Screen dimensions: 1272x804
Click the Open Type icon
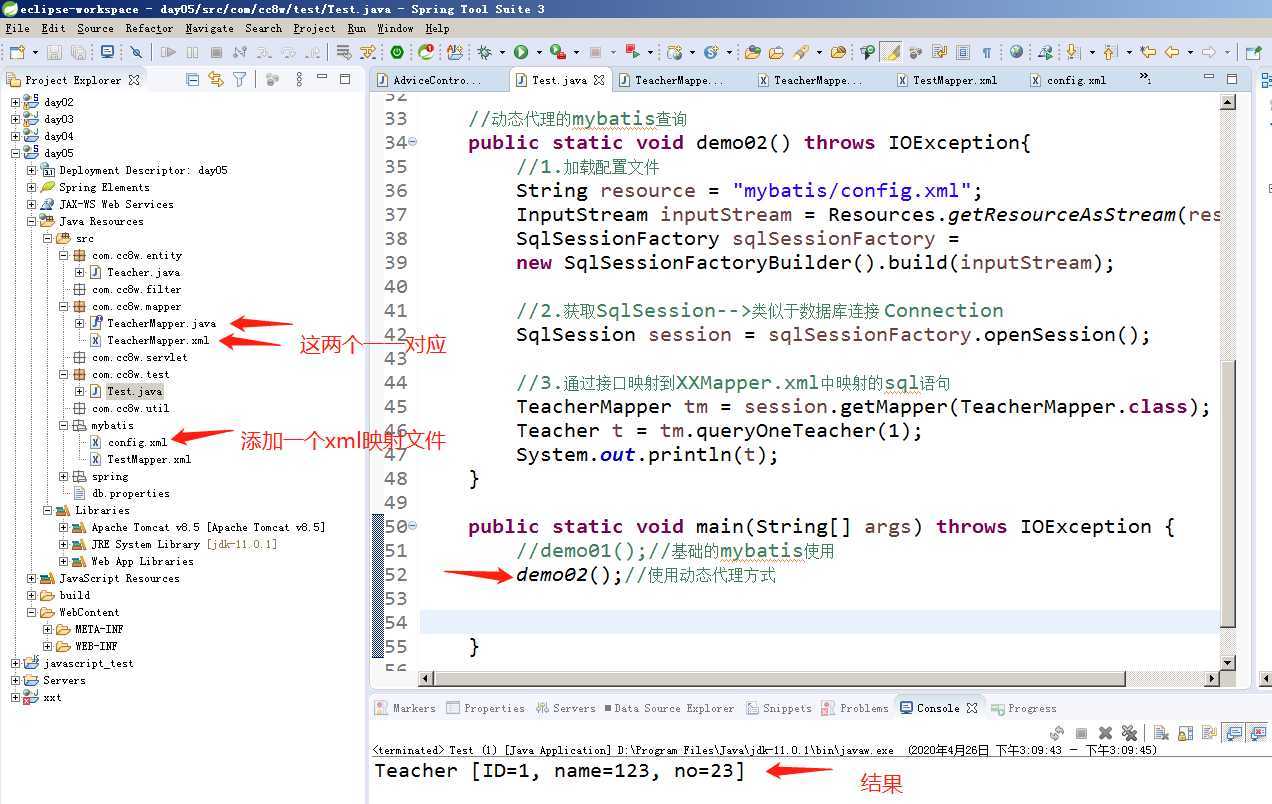[753, 52]
